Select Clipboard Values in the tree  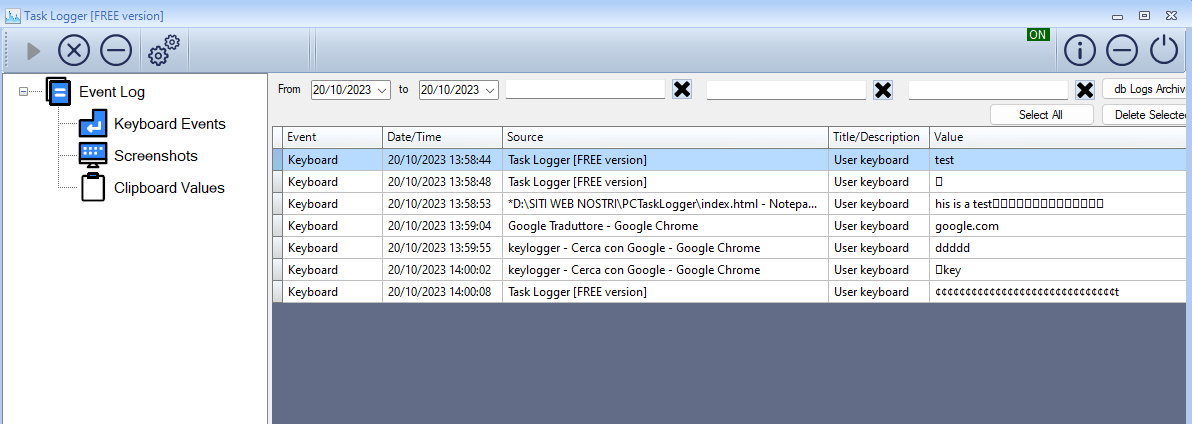168,188
